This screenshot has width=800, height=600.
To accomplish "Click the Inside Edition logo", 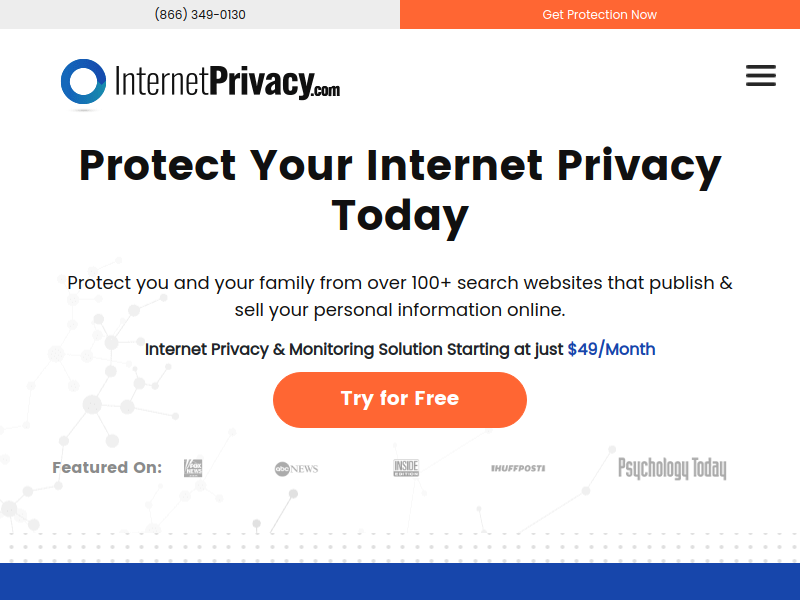I will (x=406, y=468).
